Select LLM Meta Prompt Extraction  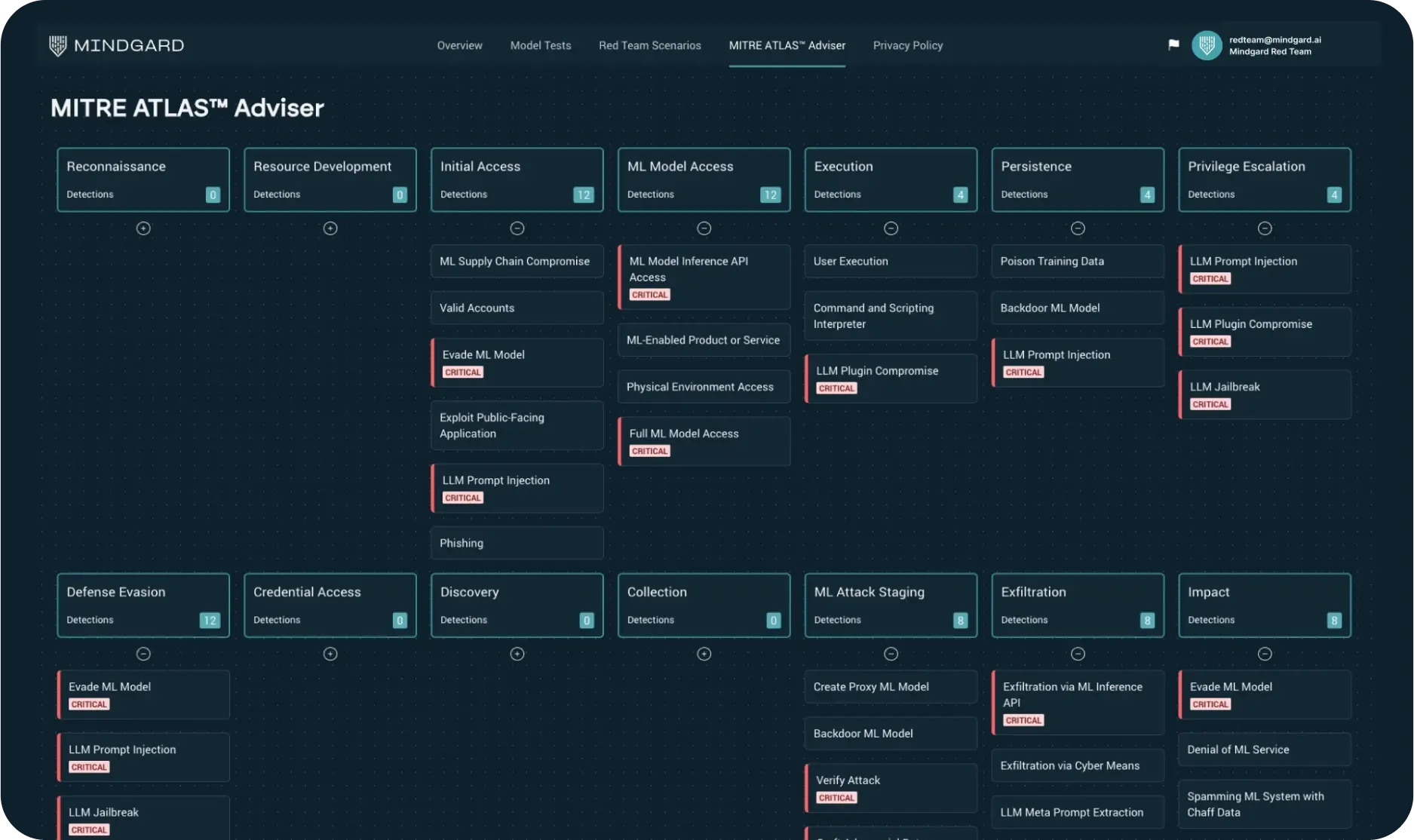tap(1078, 812)
